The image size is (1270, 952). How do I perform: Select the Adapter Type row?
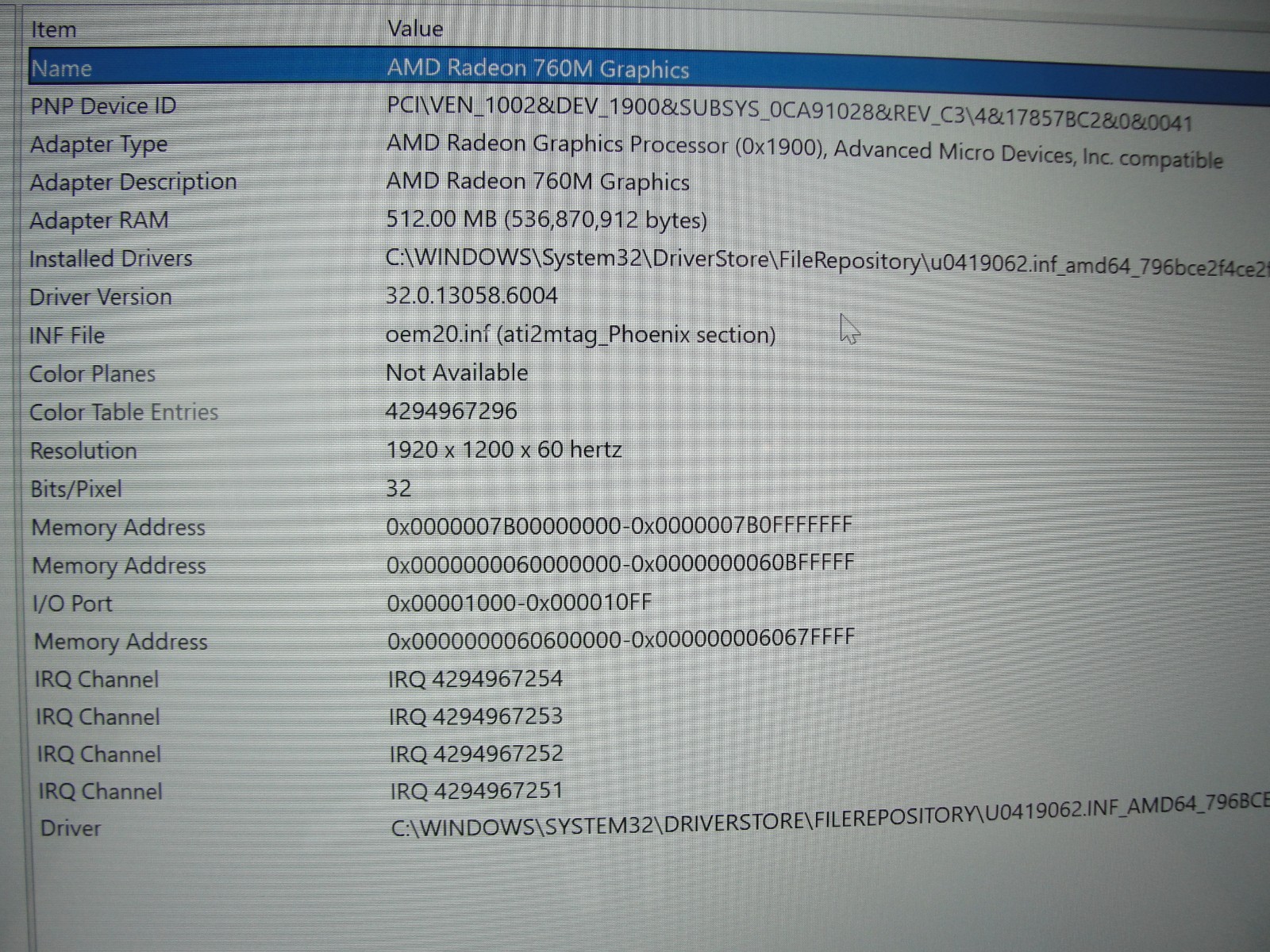coord(98,144)
